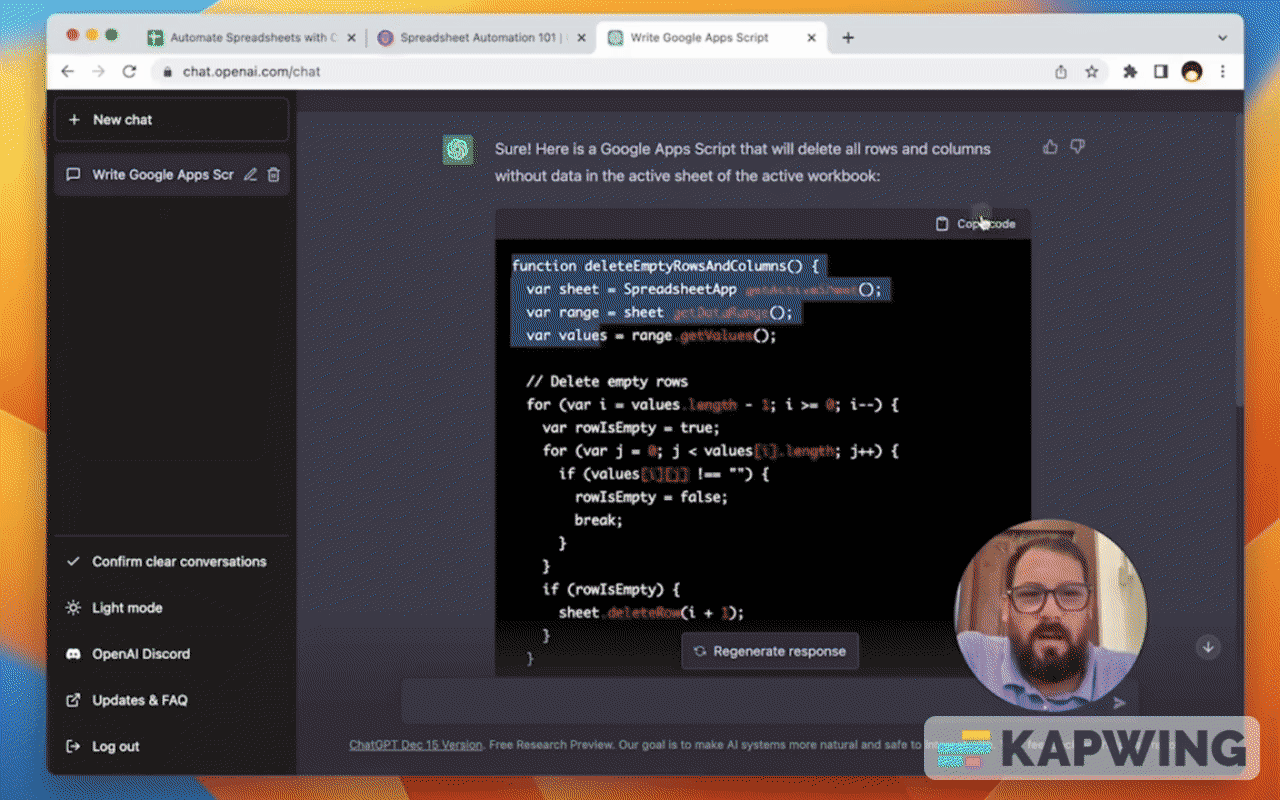Click the address bar URL field

click(600, 72)
